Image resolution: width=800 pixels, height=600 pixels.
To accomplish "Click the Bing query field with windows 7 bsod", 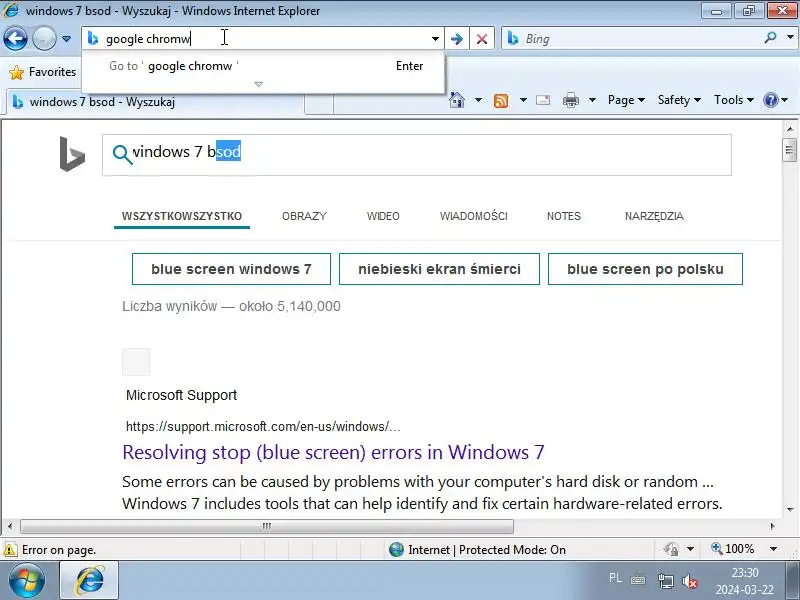I will (416, 155).
